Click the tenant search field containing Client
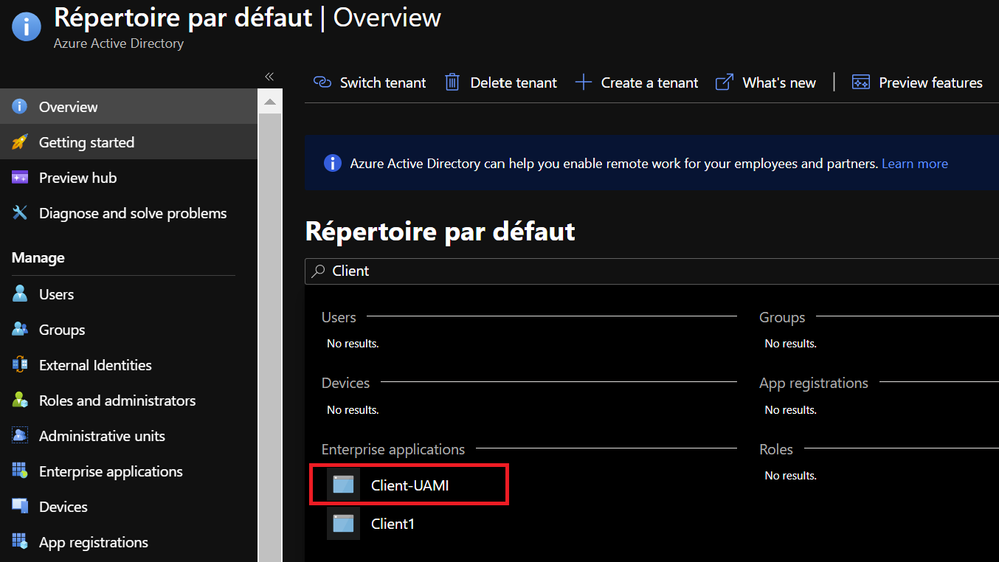The image size is (999, 562). [x=652, y=271]
